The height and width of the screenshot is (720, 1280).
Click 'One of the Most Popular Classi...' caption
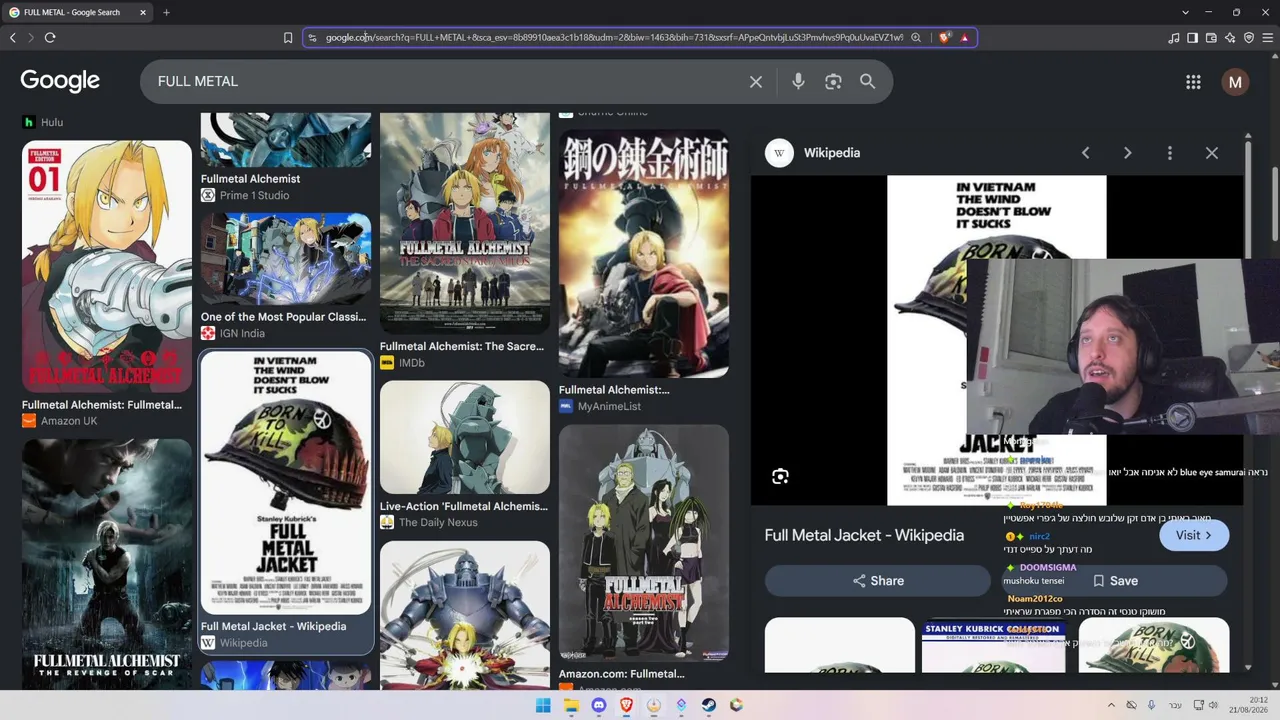point(283,317)
